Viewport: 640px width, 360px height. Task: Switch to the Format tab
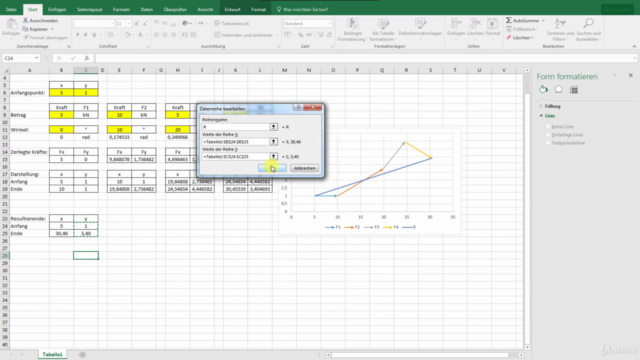pyautogui.click(x=258, y=9)
